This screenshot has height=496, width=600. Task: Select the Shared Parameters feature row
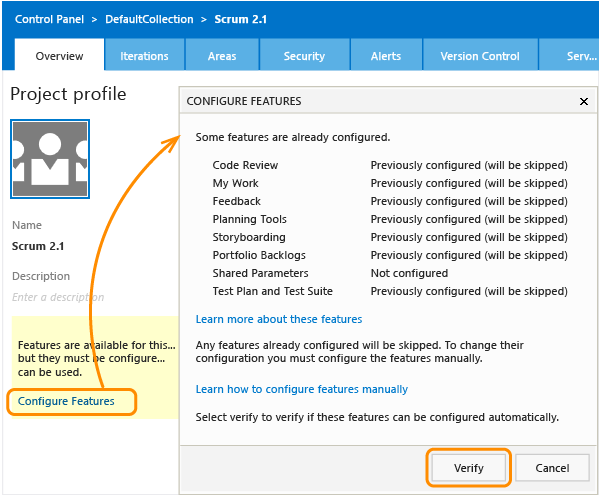tap(390, 273)
